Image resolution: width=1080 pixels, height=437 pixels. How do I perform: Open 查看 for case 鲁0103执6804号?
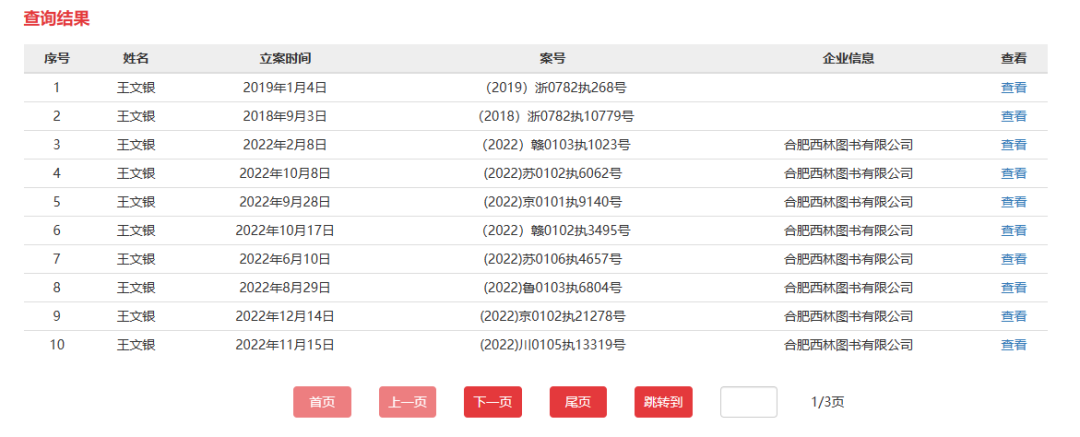(x=1013, y=288)
